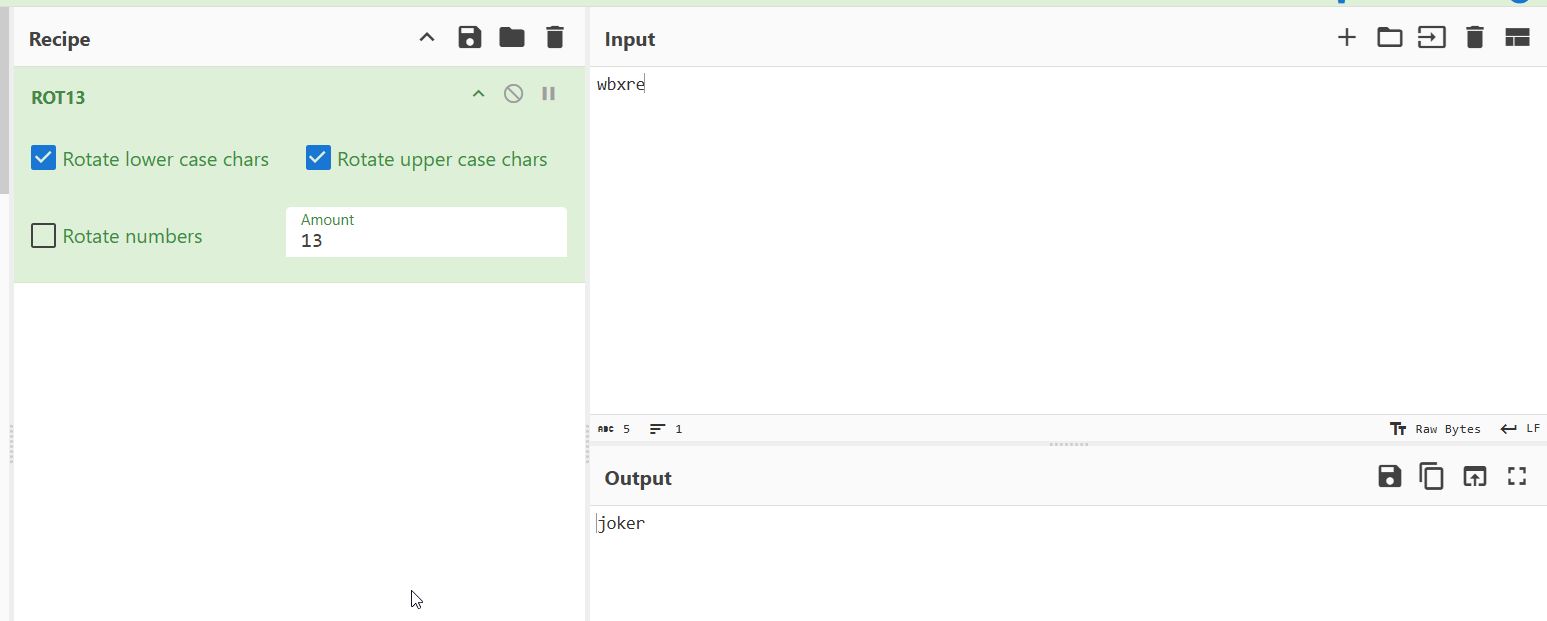Image resolution: width=1547 pixels, height=621 pixels.
Task: Disable the ROT13 operation
Action: (513, 94)
